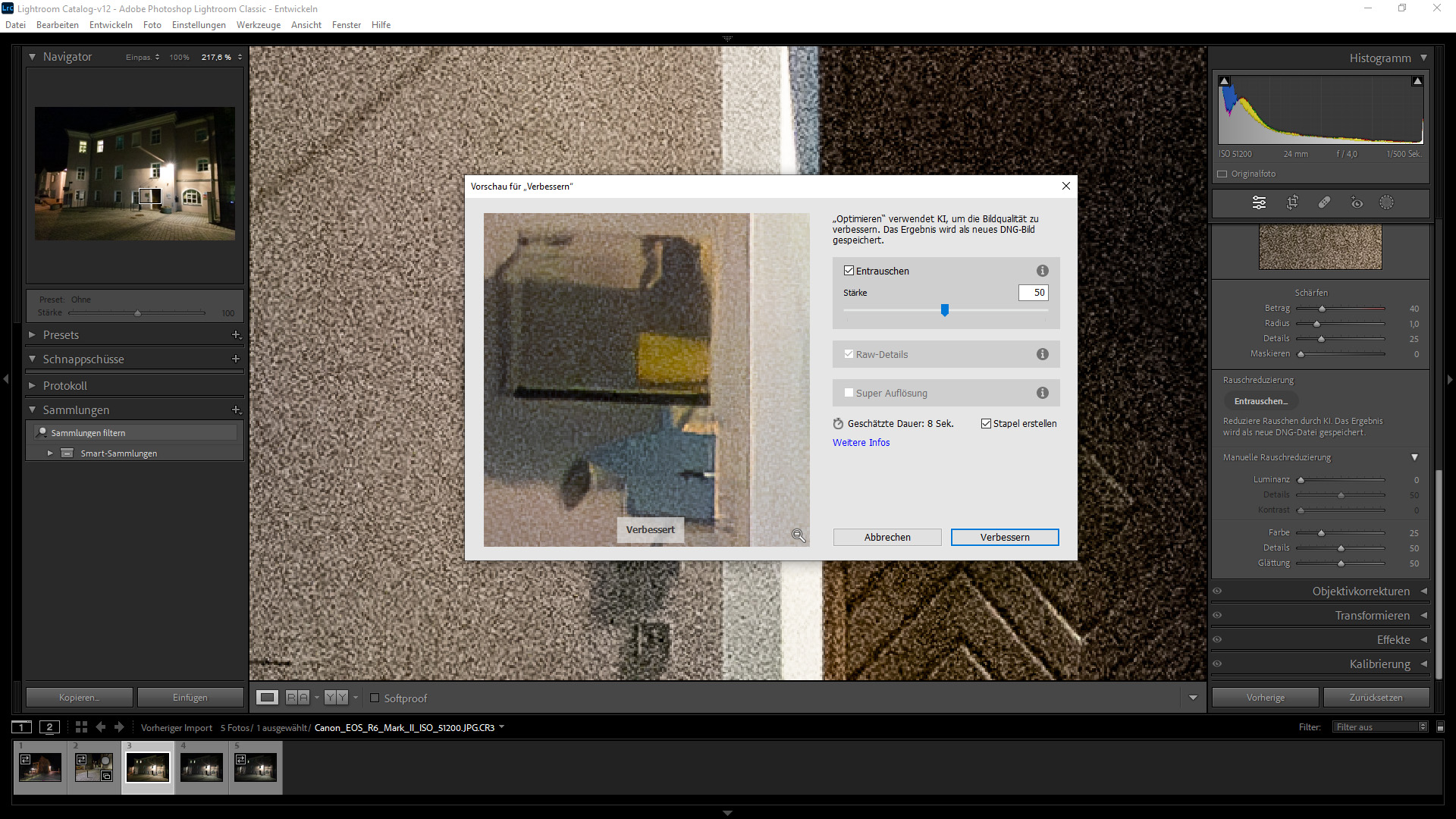Viewport: 1456px width, 819px height.
Task: Click the Stärke denoise slider handle
Action: pyautogui.click(x=945, y=310)
